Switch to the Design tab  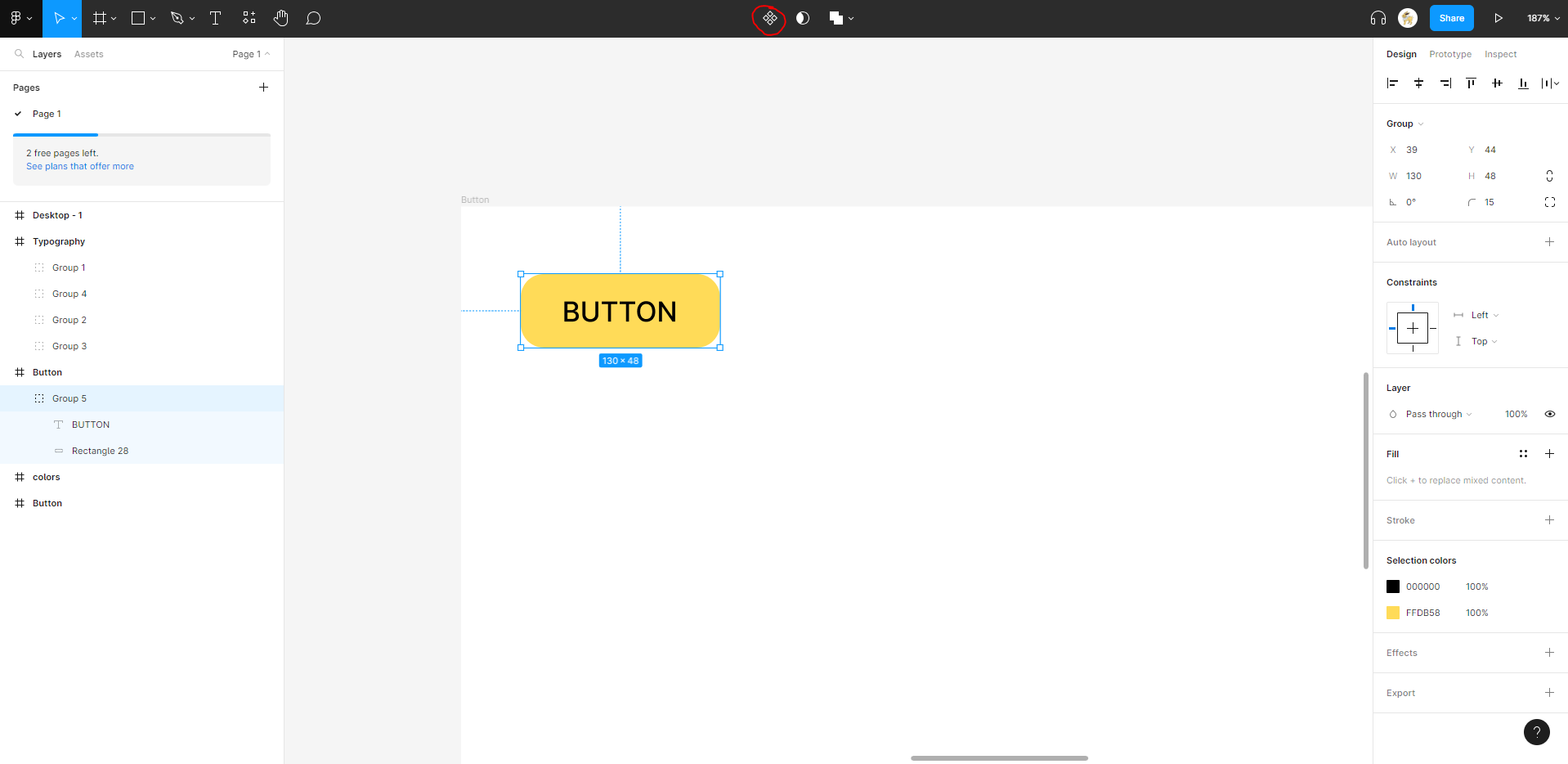pos(1401,54)
